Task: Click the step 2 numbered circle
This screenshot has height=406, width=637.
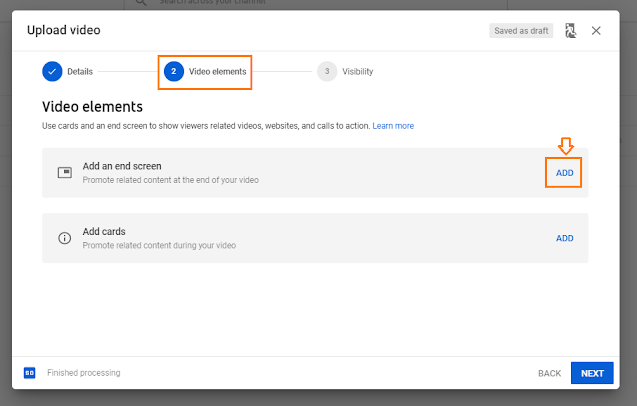Action: (174, 72)
